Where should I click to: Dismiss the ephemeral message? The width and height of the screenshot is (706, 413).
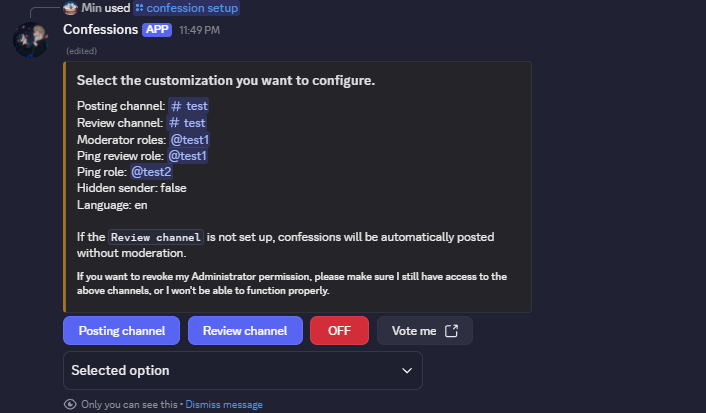coord(224,405)
